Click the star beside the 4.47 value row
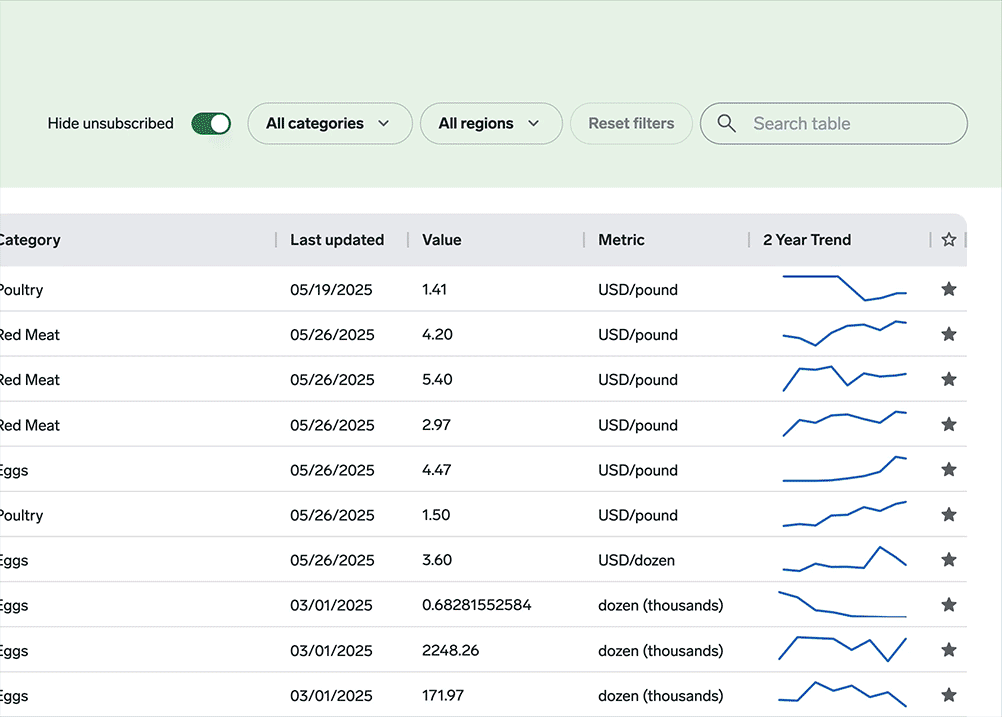1002x717 pixels. 949,470
